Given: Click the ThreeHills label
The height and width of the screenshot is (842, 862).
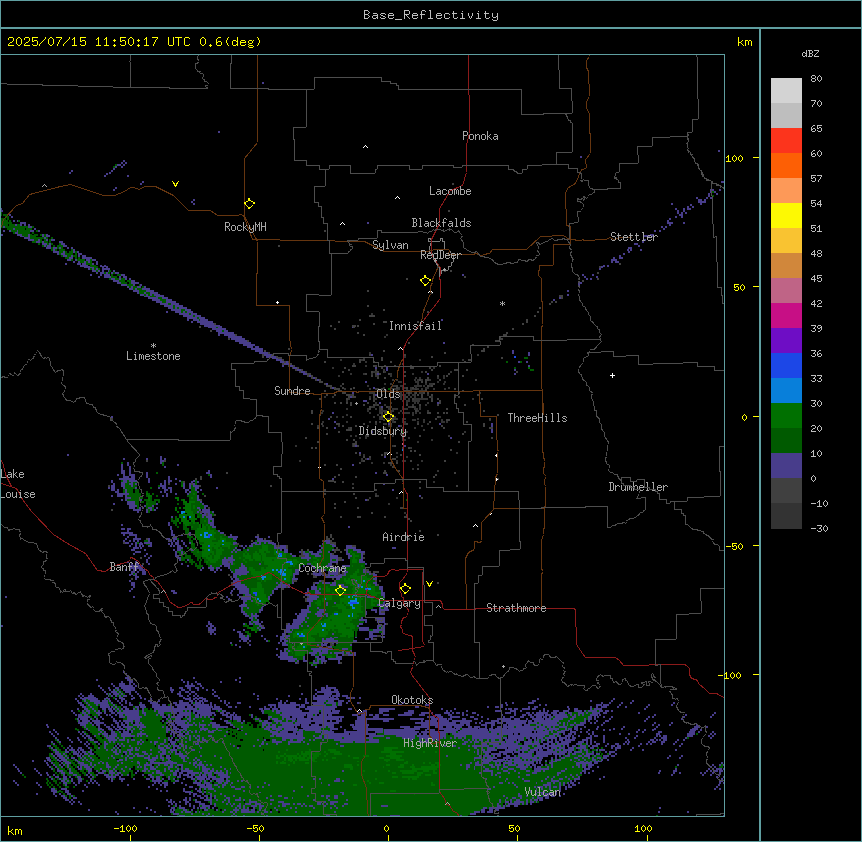Looking at the screenshot, I should [x=537, y=418].
